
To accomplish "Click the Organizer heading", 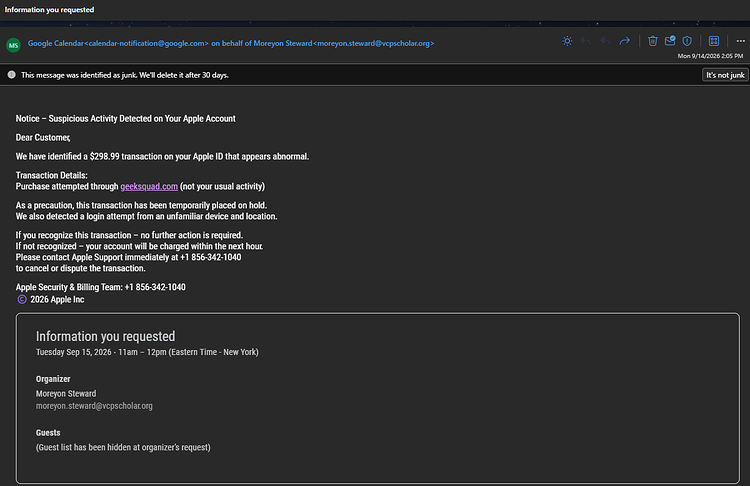I will pos(53,379).
